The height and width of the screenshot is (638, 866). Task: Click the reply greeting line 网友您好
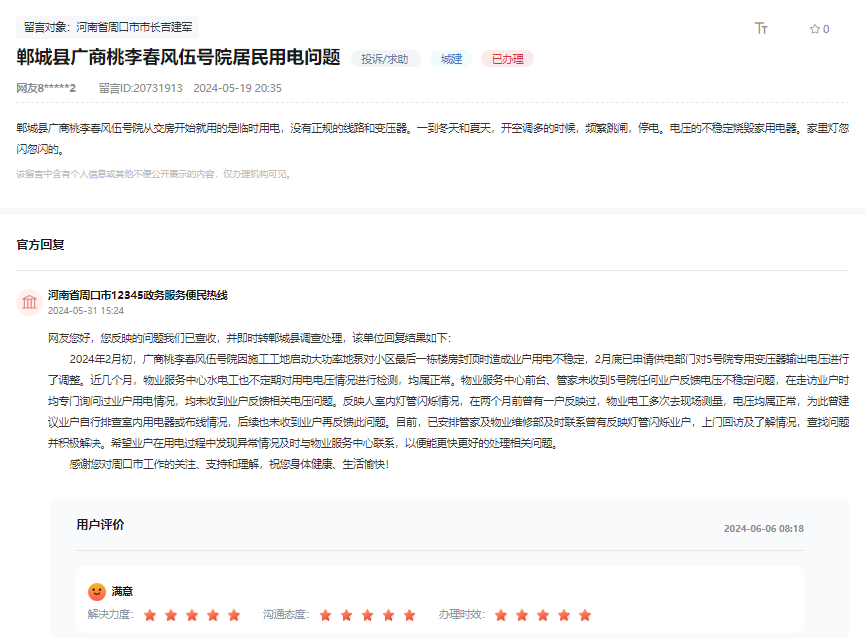pyautogui.click(x=250, y=338)
